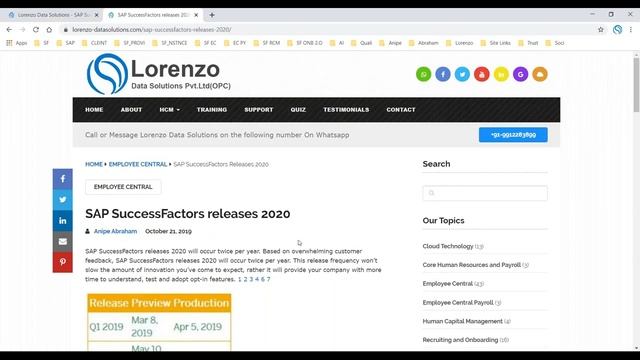Image resolution: width=640 pixels, height=360 pixels.
Task: Open the Employee Central topic link
Action: [x=447, y=284]
